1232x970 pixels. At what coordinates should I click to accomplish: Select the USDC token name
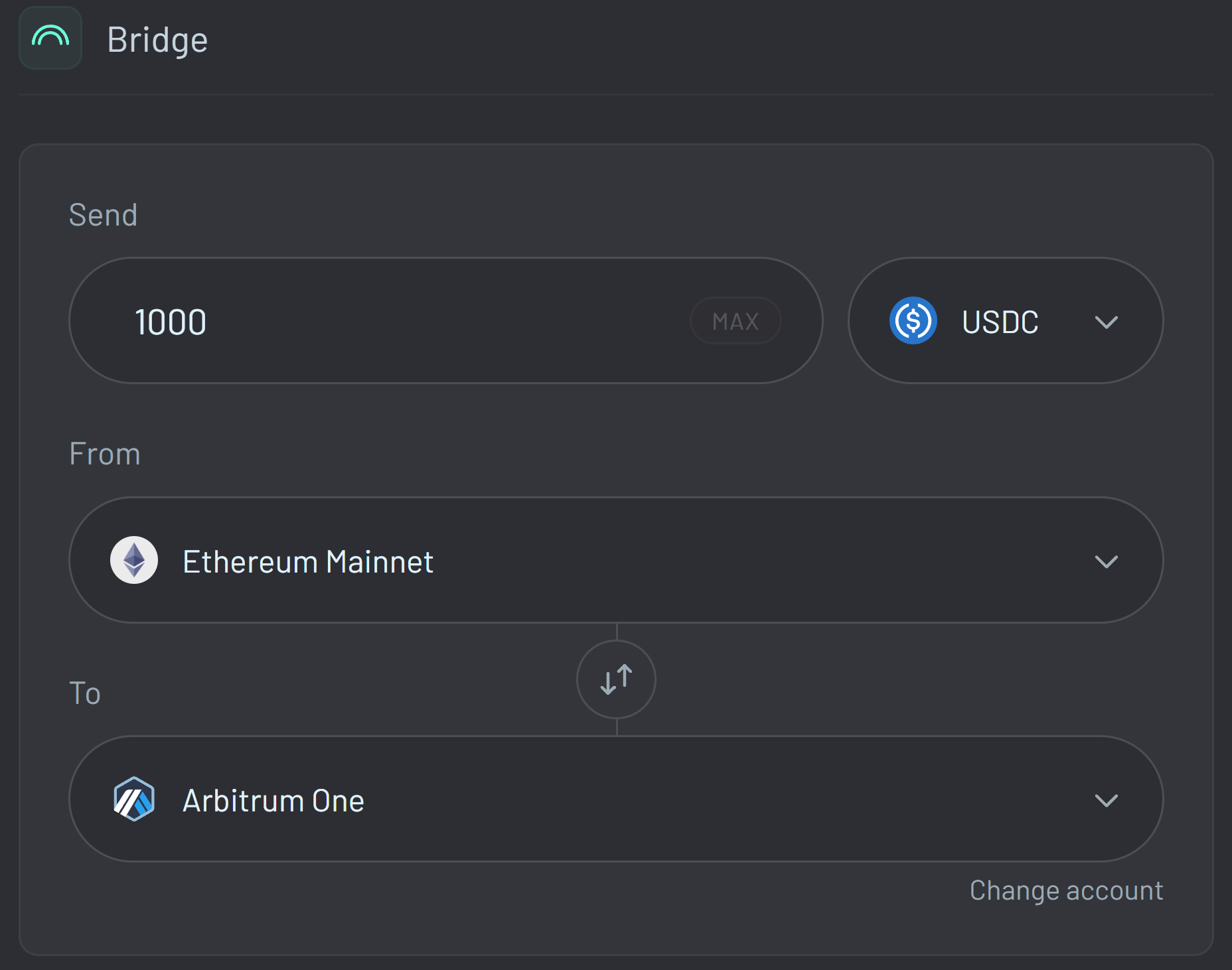[1000, 322]
